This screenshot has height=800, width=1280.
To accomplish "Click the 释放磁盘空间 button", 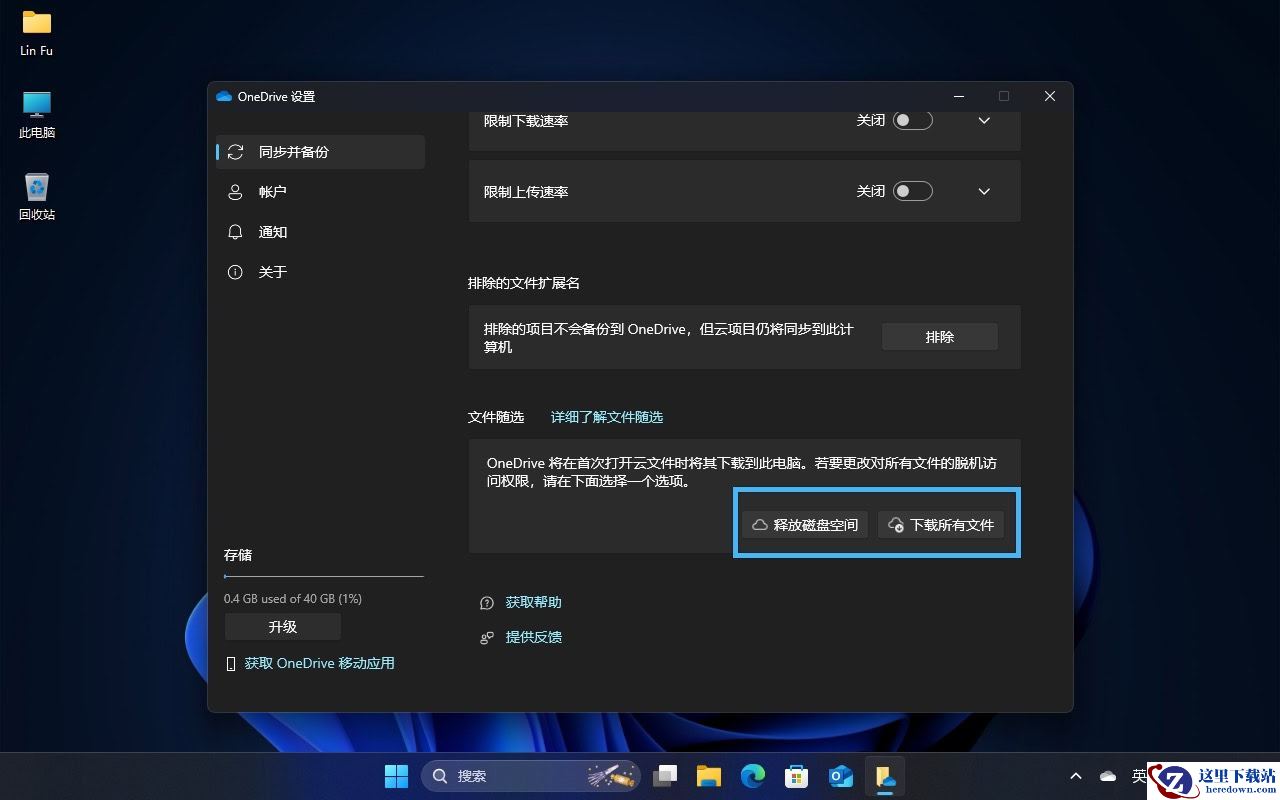I will pos(805,525).
